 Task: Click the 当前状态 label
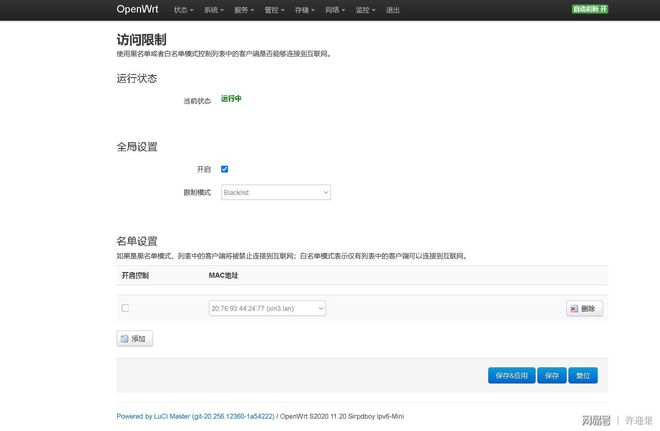[x=197, y=101]
